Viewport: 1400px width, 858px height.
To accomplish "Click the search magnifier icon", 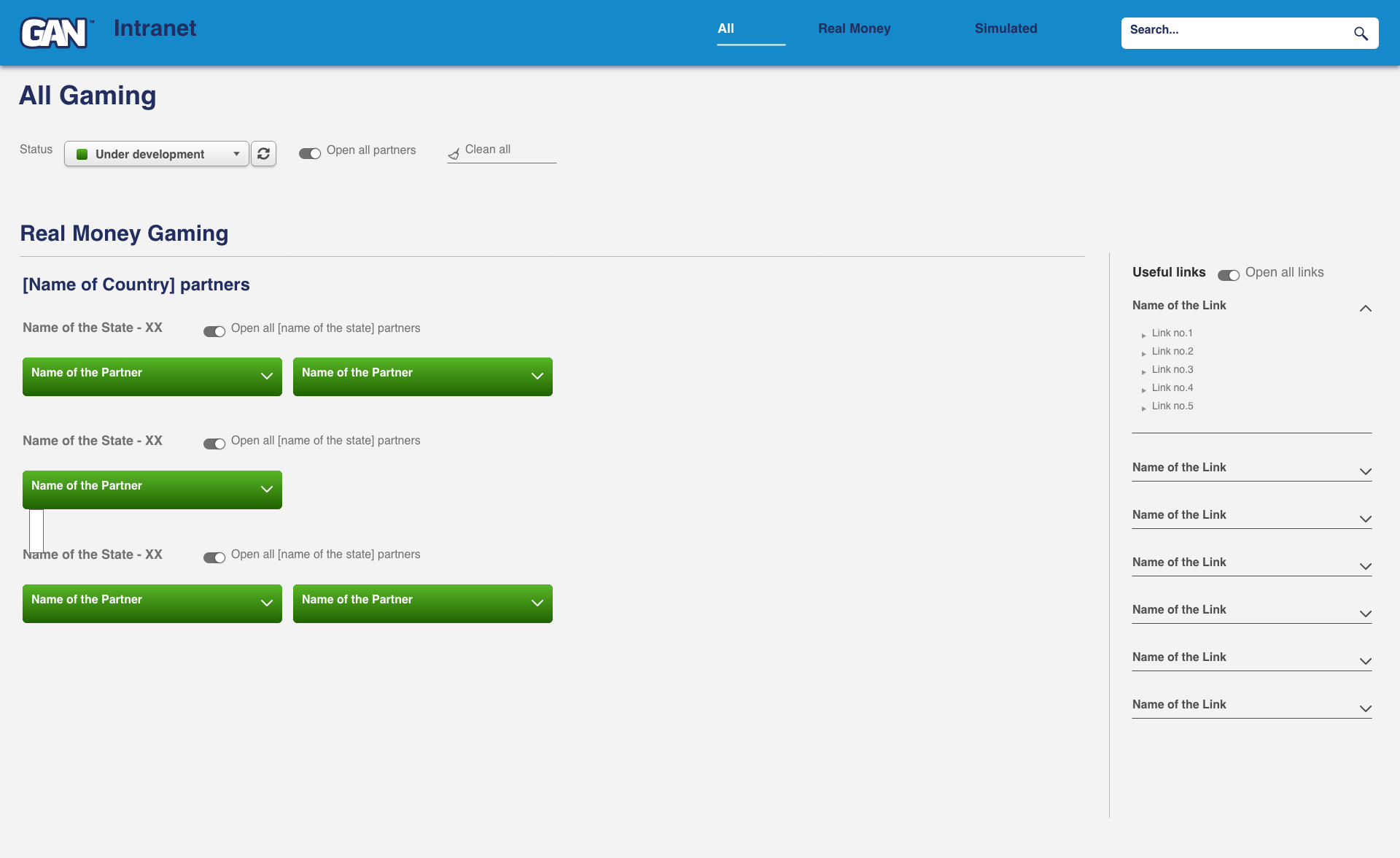I will pos(1360,34).
